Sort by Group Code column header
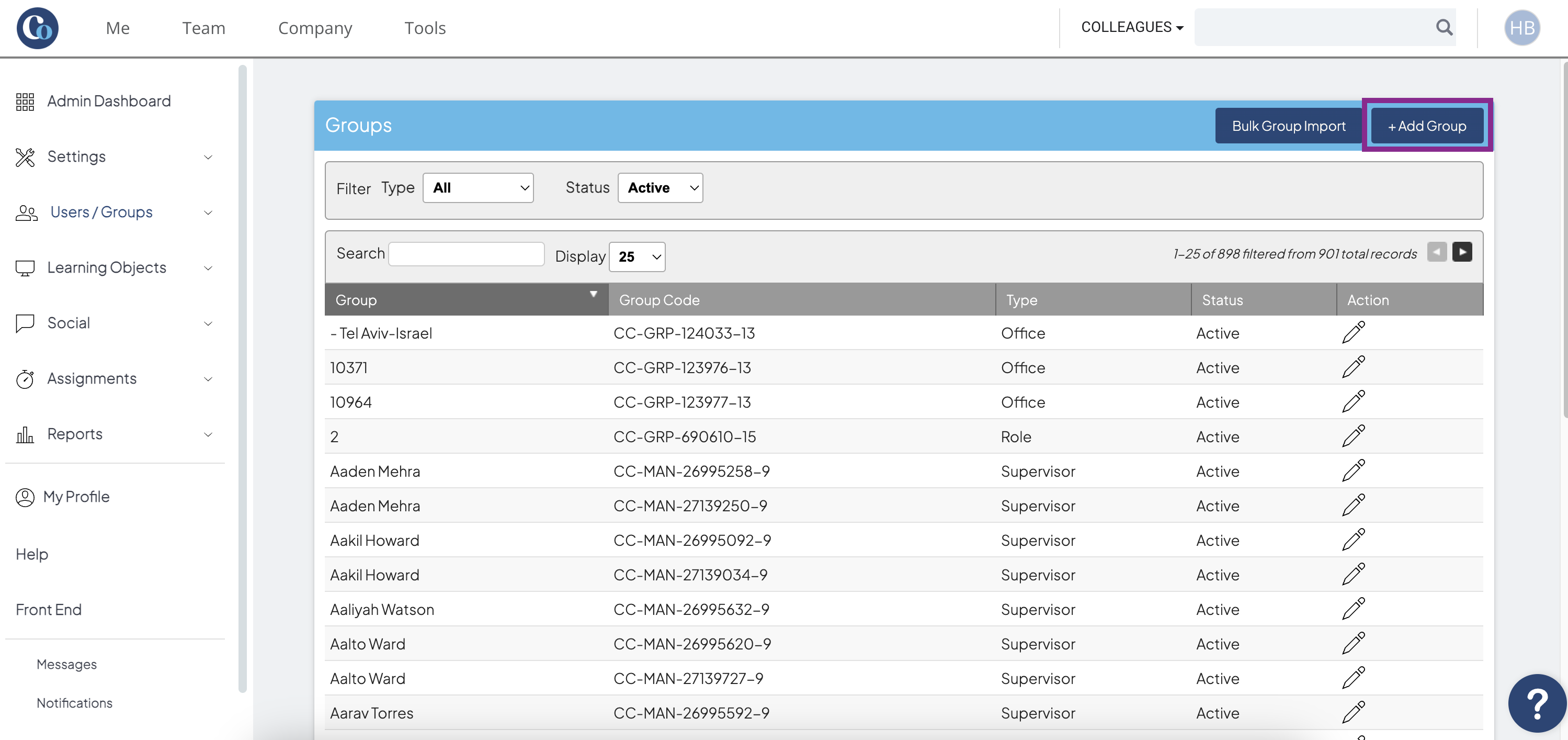This screenshot has width=1568, height=740. [x=801, y=300]
